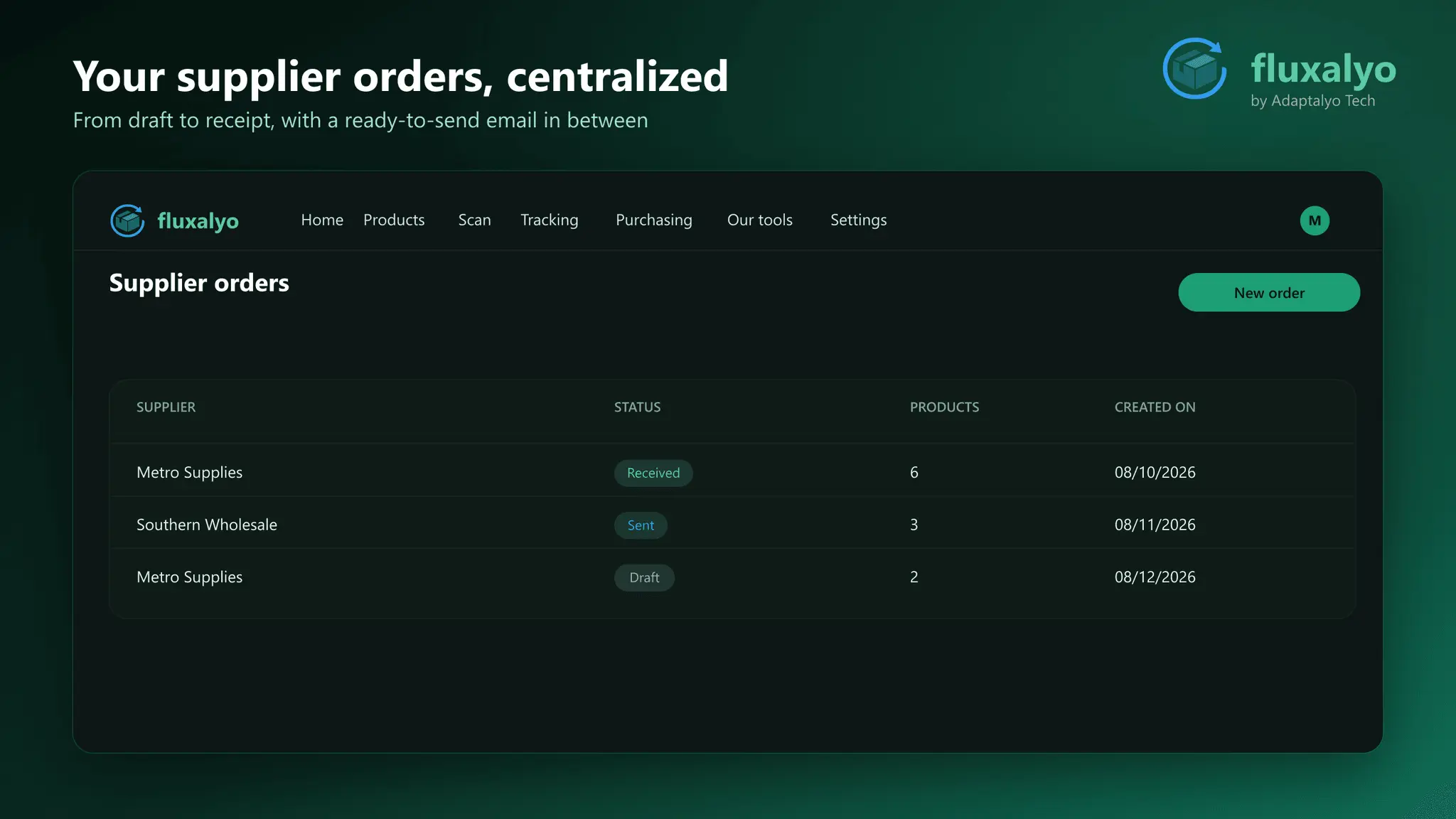
Task: Click the Draft status badge
Action: click(x=644, y=577)
